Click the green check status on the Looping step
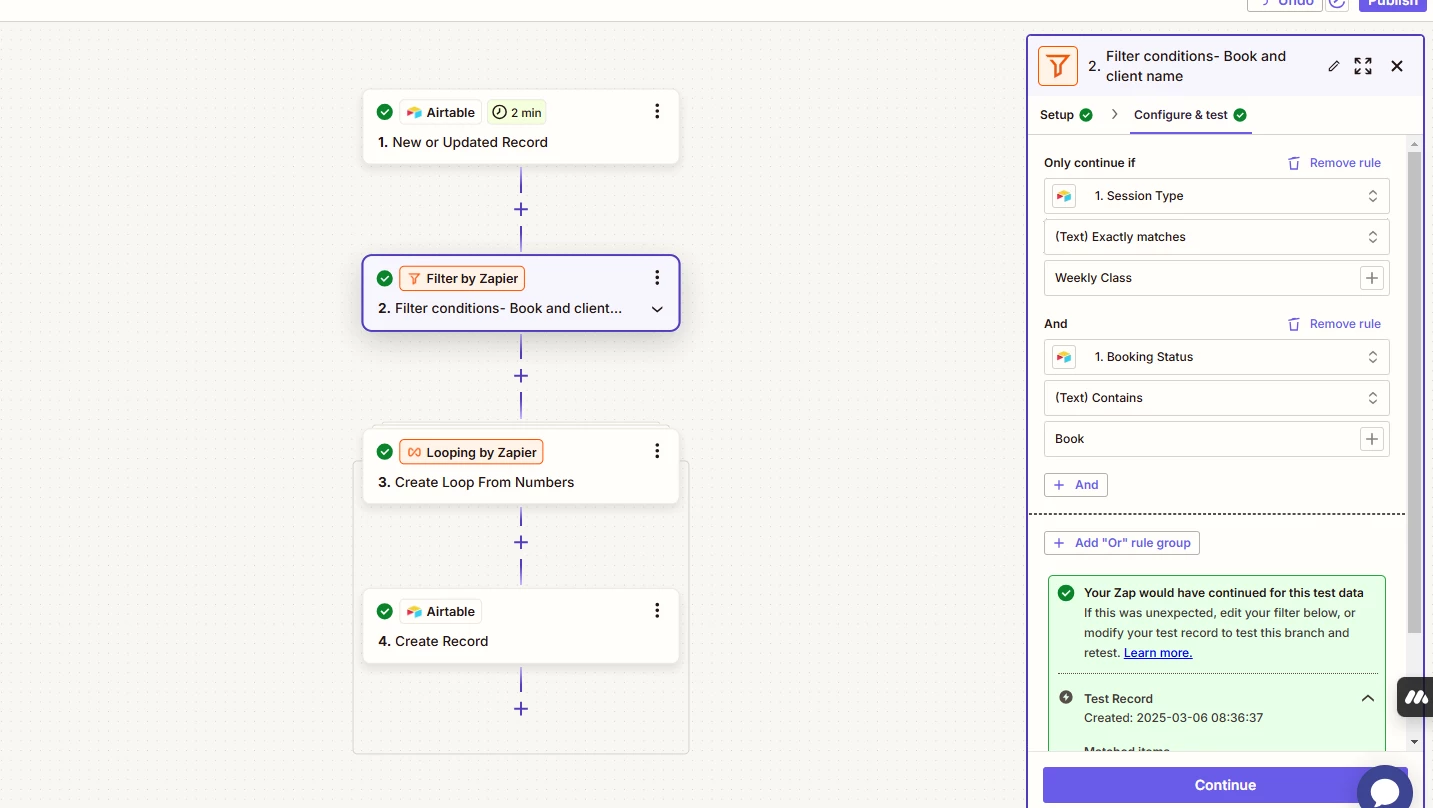Screen dimensions: 1433x808 (385, 452)
